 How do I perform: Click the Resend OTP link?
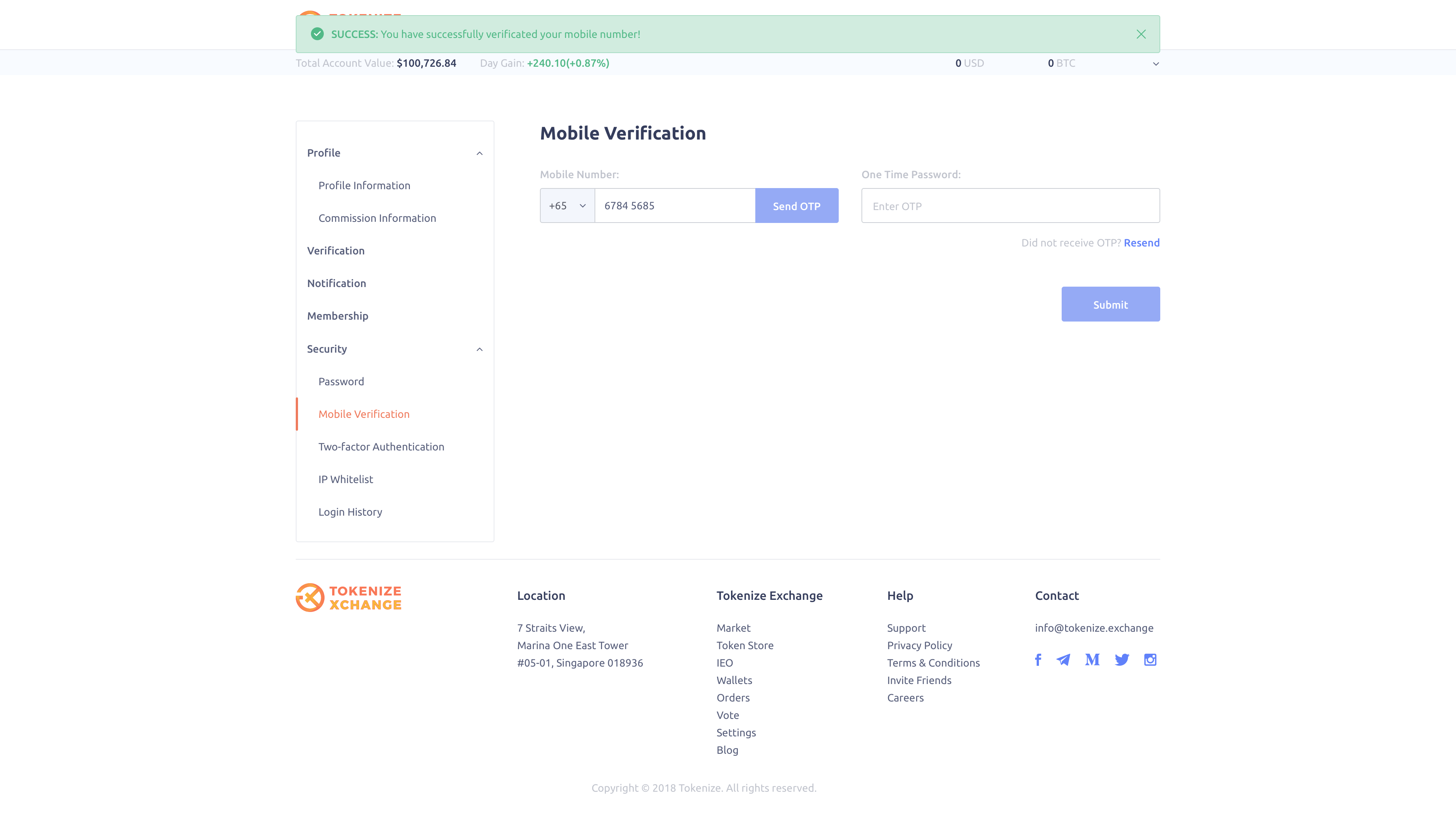(1141, 243)
